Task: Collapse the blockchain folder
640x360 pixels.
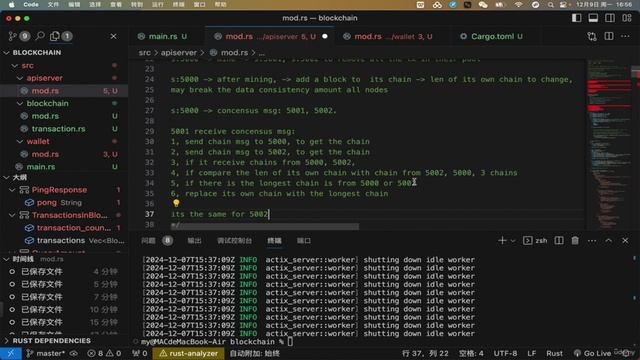Action: [20, 104]
